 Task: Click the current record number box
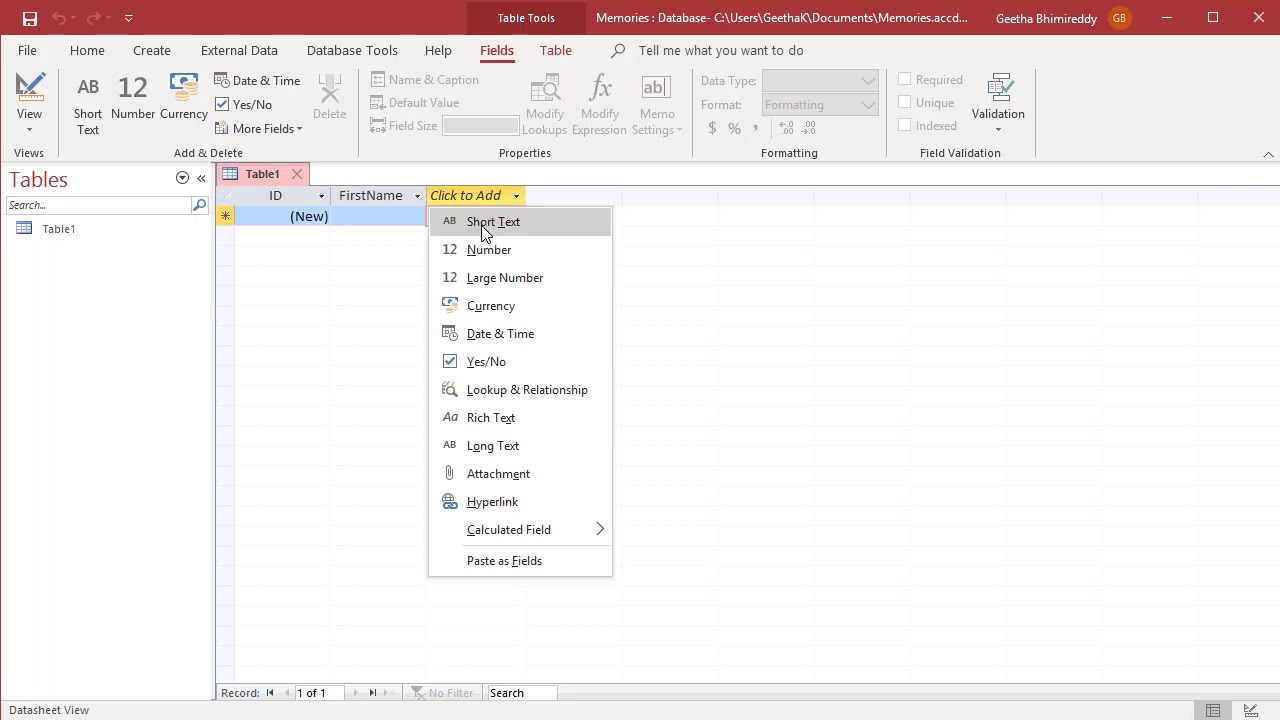tap(319, 693)
